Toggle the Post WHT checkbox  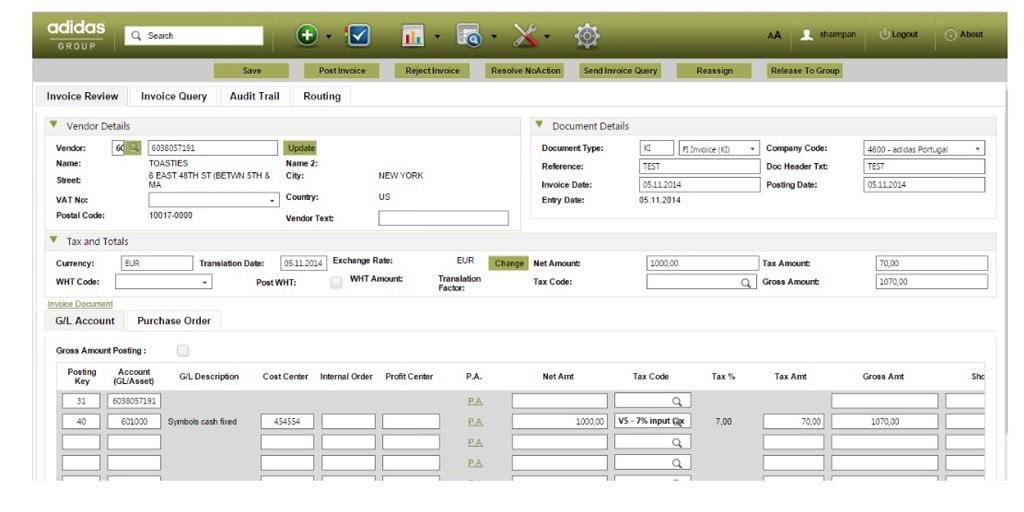point(336,283)
